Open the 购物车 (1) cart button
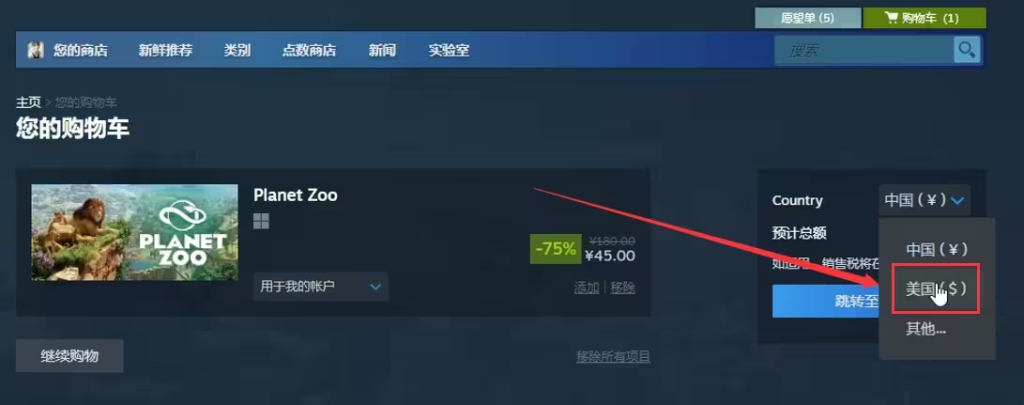Image resolution: width=1024 pixels, height=405 pixels. pos(924,18)
